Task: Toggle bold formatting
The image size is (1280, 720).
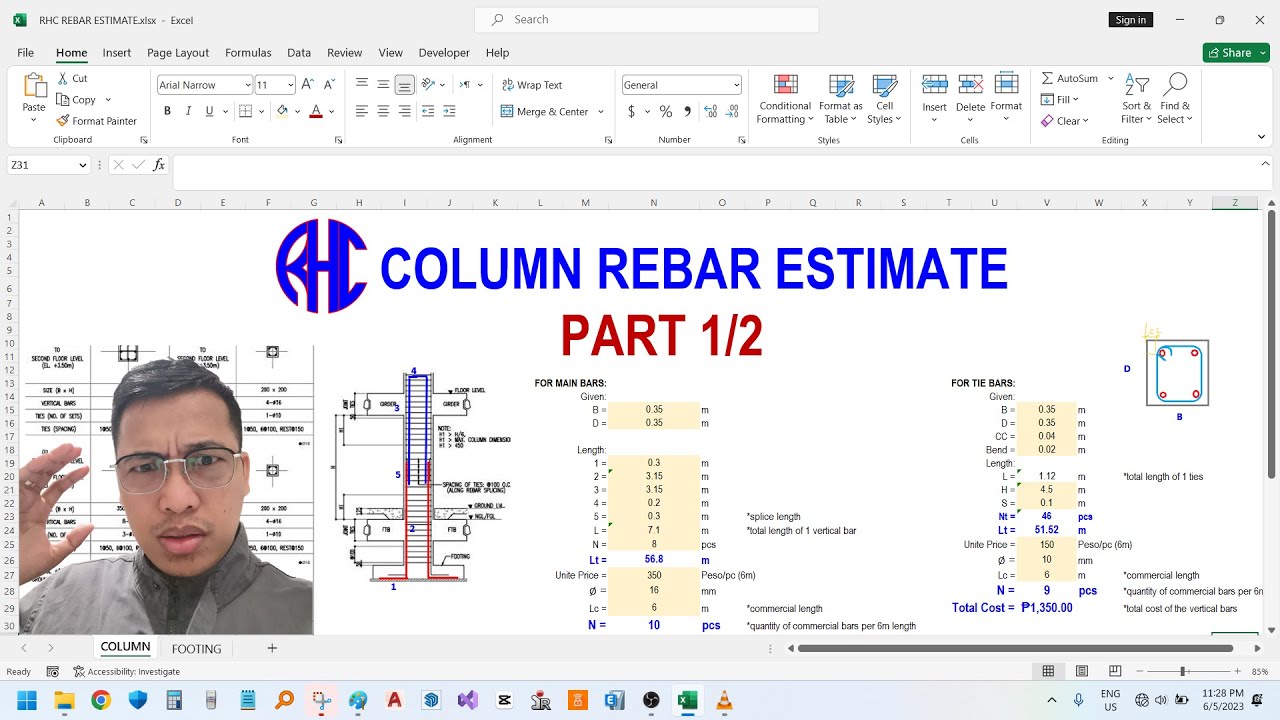Action: [167, 111]
